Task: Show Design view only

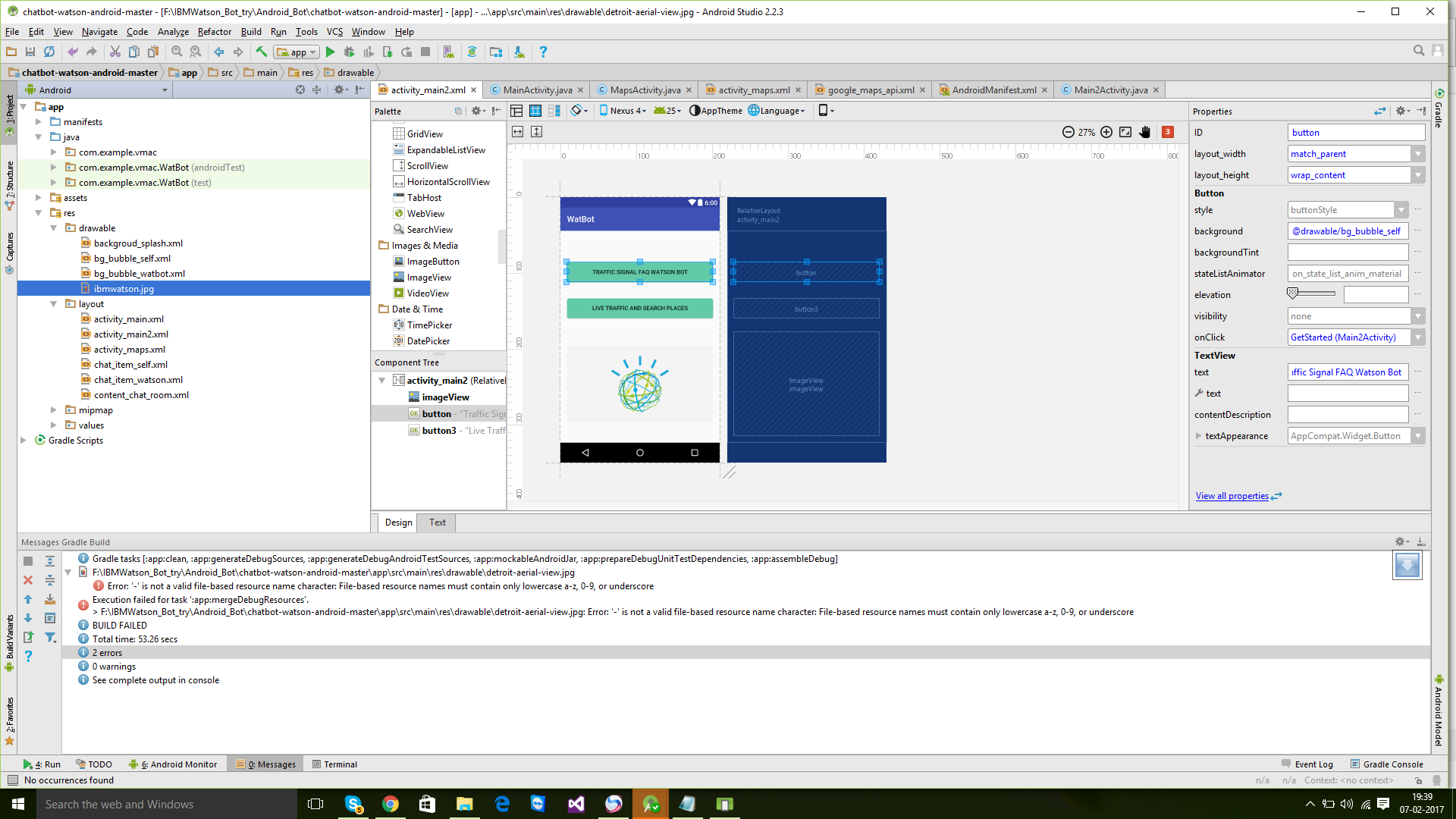Action: click(516, 111)
